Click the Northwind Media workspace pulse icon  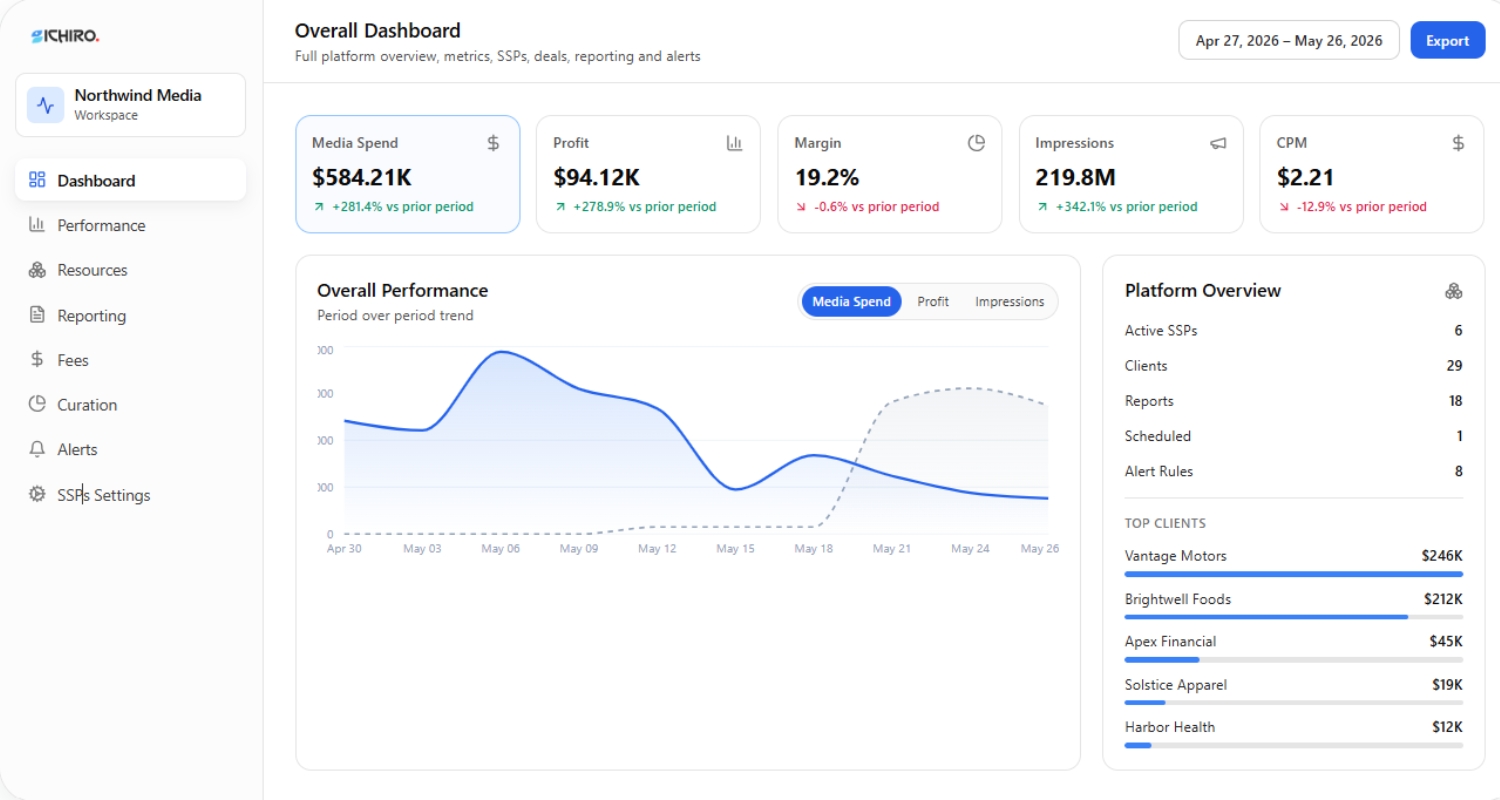coord(45,105)
